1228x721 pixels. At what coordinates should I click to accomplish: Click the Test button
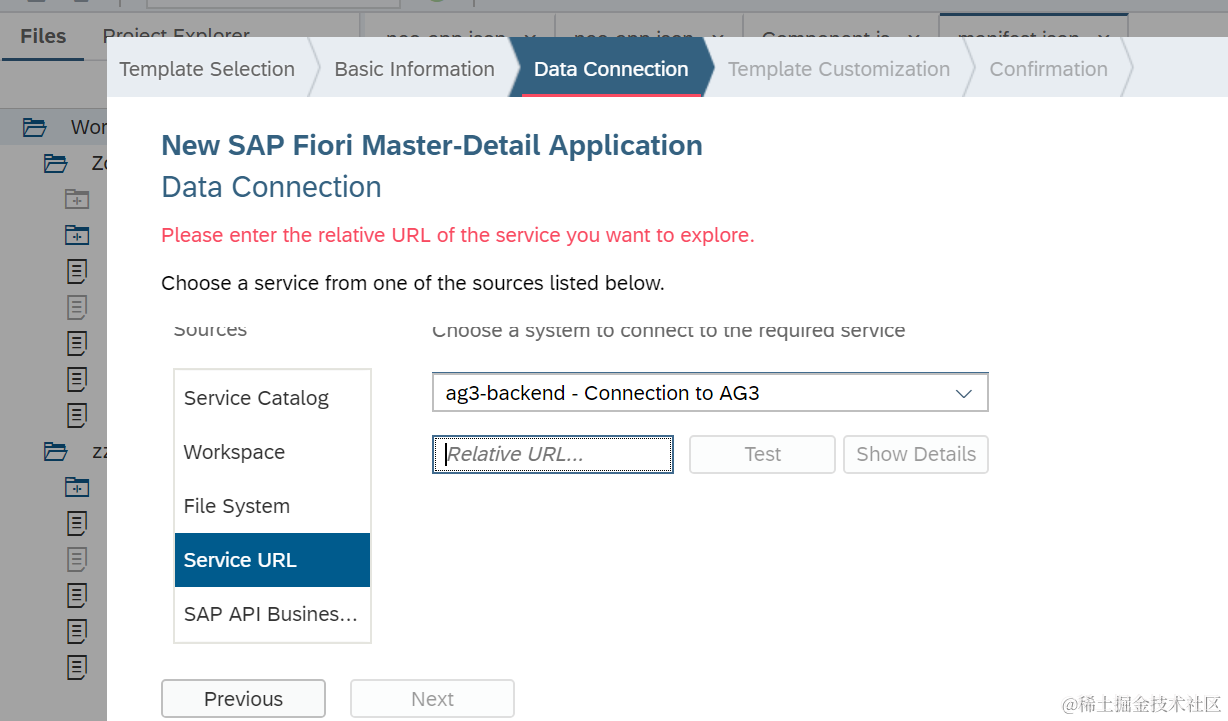click(x=762, y=454)
